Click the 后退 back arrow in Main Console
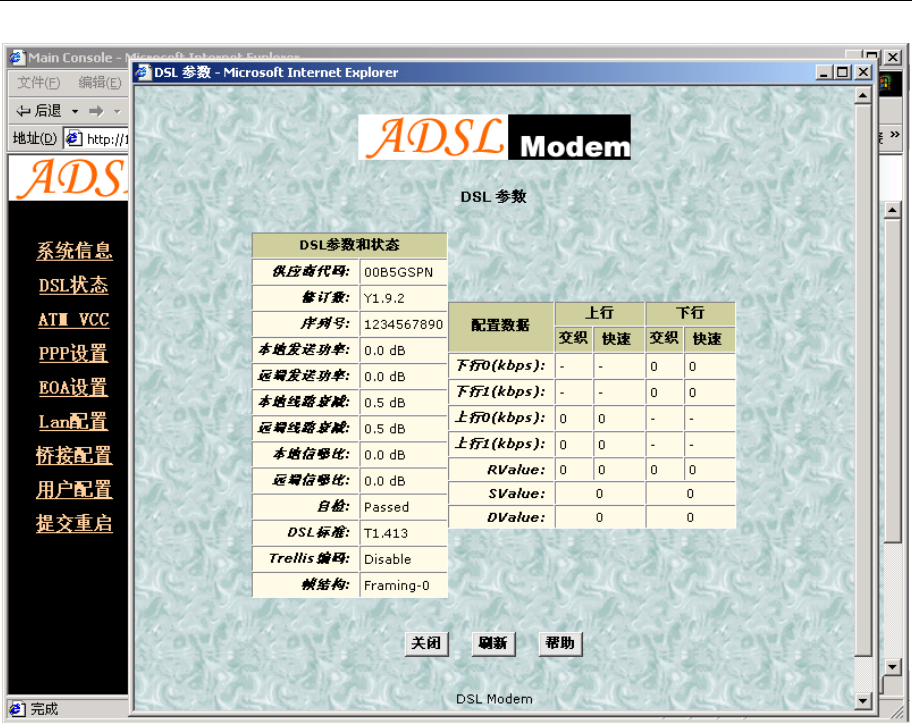Viewport: 912px width, 724px height. point(38,110)
